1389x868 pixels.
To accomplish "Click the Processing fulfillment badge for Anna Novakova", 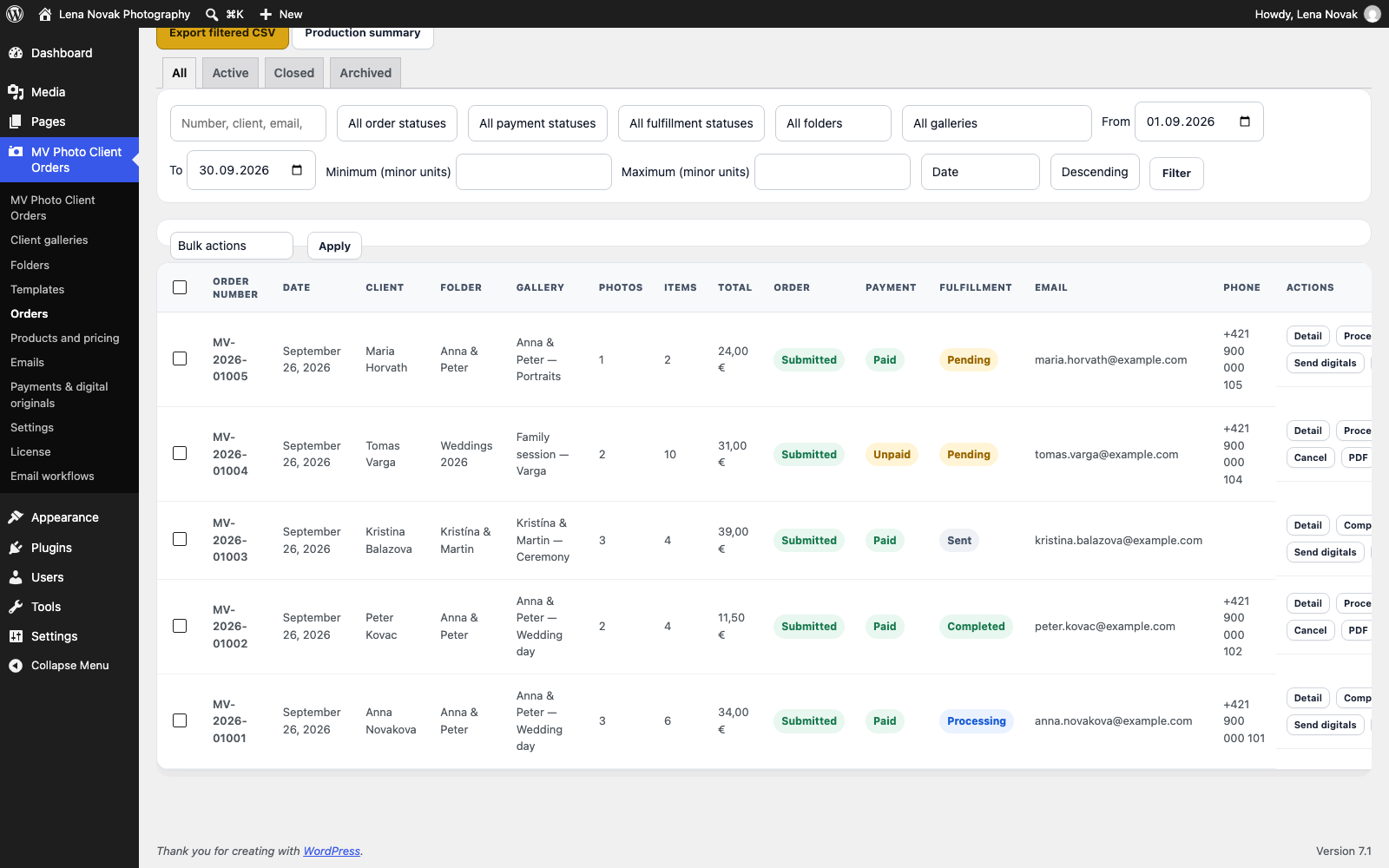I will (977, 720).
